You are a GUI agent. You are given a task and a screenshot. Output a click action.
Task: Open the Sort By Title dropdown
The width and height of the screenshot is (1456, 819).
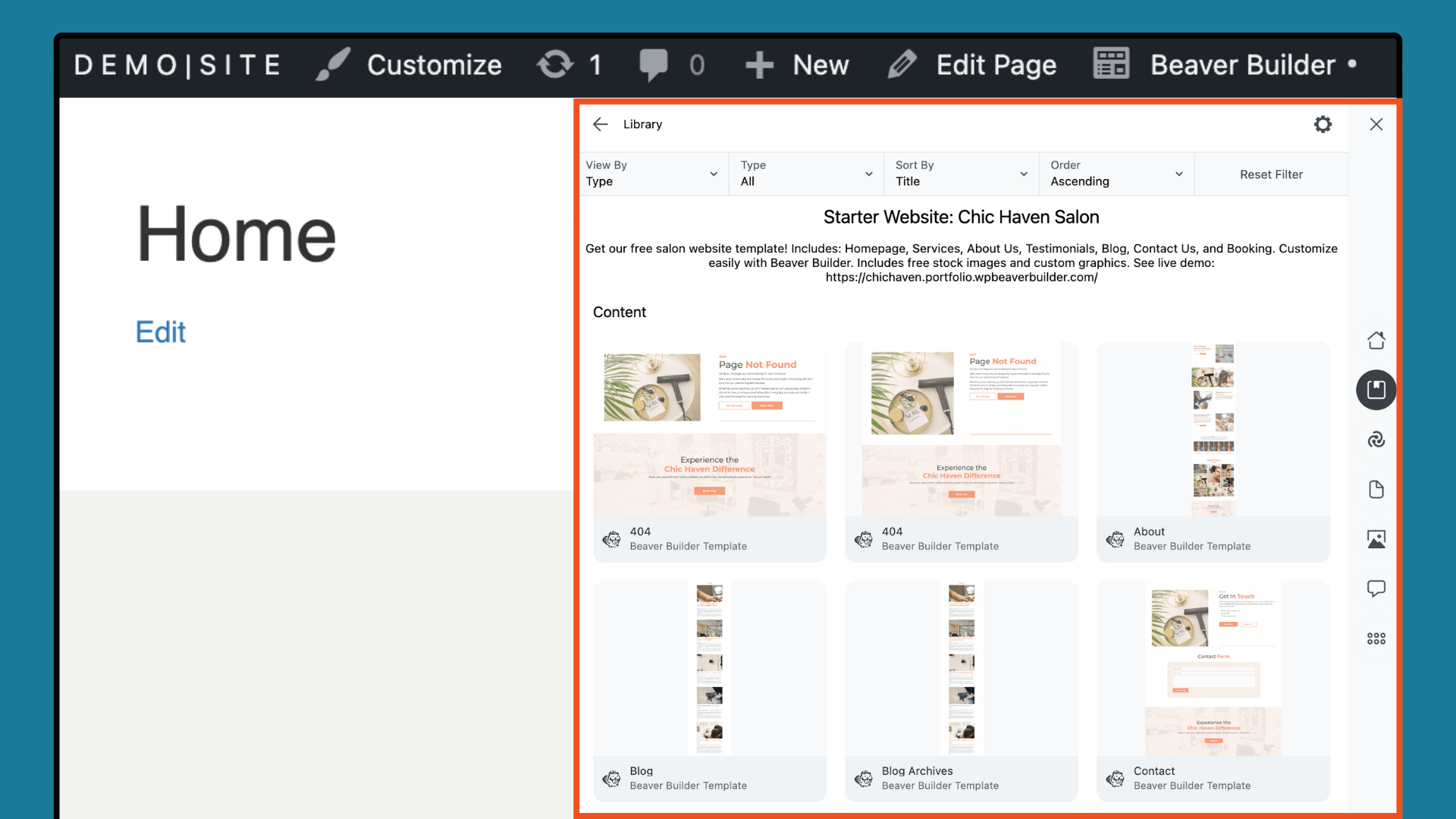(x=961, y=174)
